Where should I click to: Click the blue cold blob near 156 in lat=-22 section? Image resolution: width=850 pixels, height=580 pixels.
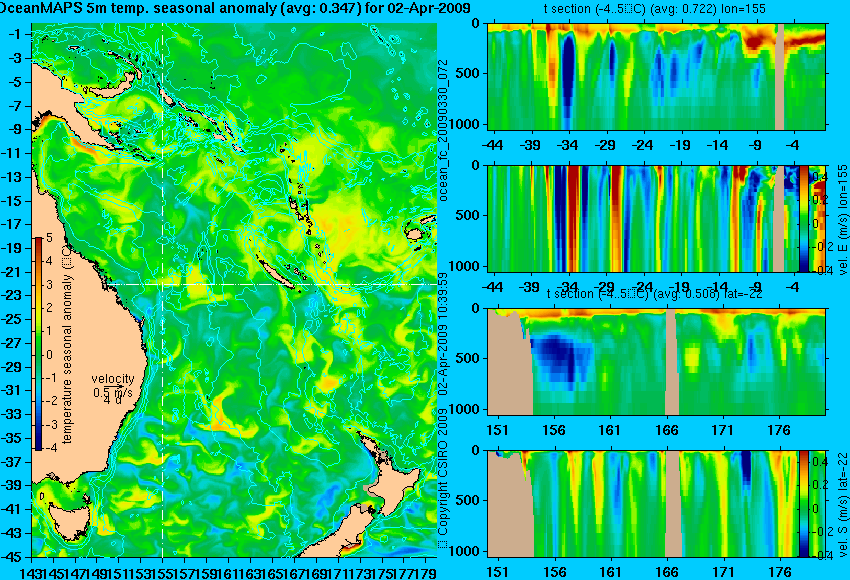click(561, 359)
